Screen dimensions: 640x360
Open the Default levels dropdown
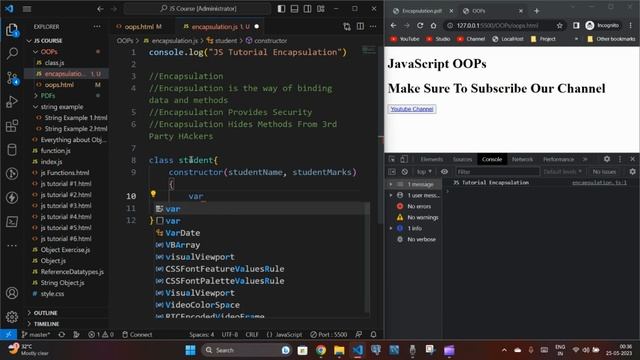[x=562, y=172]
